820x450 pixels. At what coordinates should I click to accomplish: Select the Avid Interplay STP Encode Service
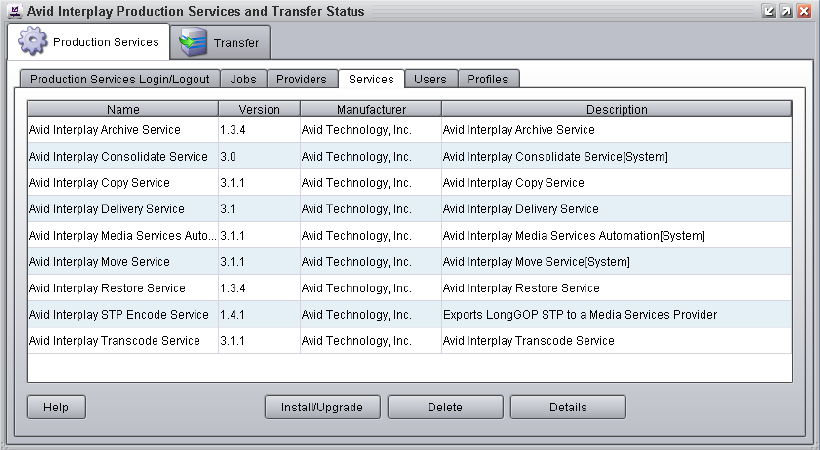118,315
